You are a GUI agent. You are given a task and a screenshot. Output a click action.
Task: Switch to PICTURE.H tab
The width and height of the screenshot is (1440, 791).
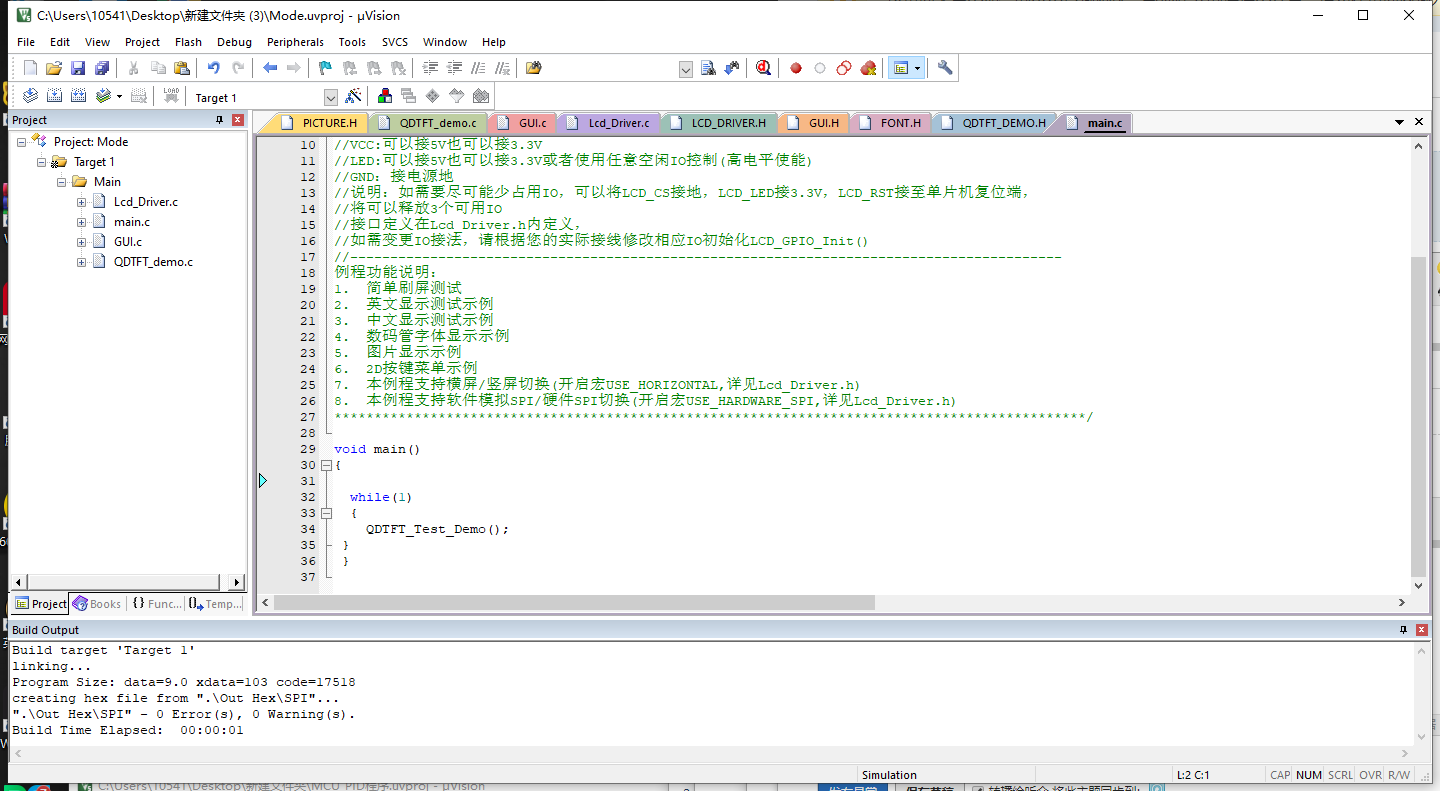click(x=319, y=123)
